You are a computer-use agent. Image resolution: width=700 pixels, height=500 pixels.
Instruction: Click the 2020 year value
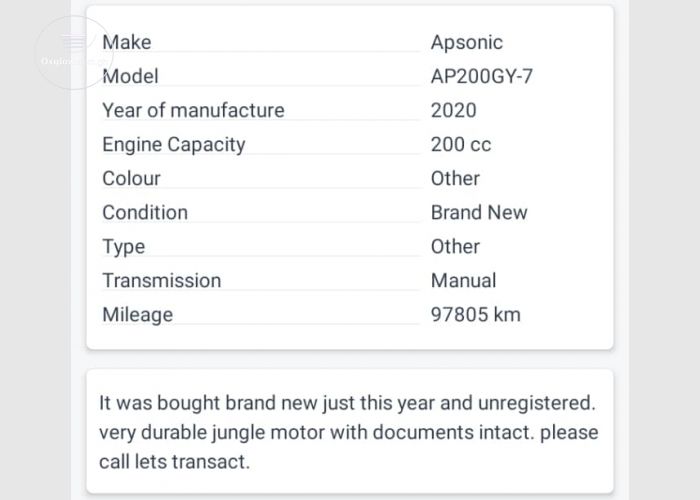pos(454,110)
